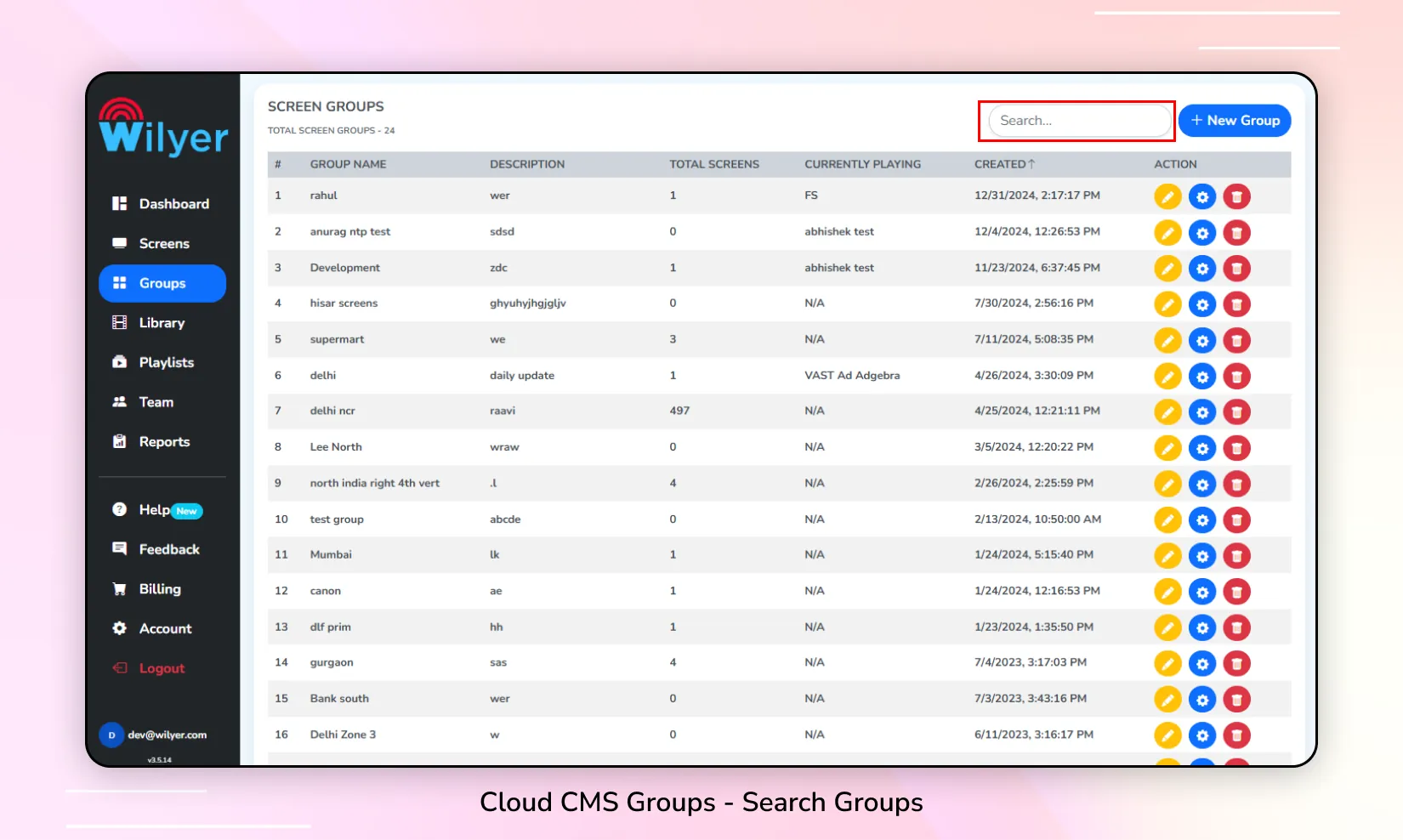Edit the rahul group with pencil icon
The height and width of the screenshot is (840, 1403).
tap(1167, 197)
